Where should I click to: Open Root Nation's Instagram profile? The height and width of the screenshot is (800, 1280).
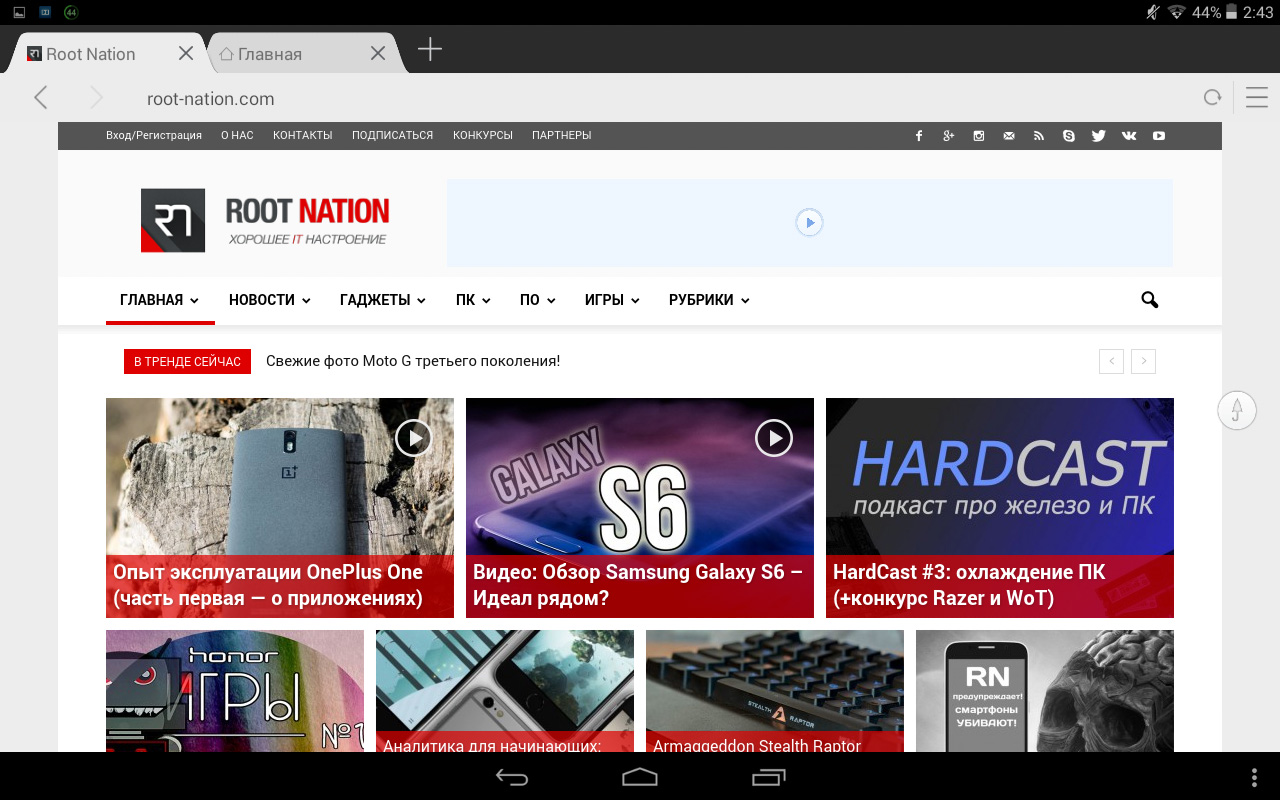point(979,136)
